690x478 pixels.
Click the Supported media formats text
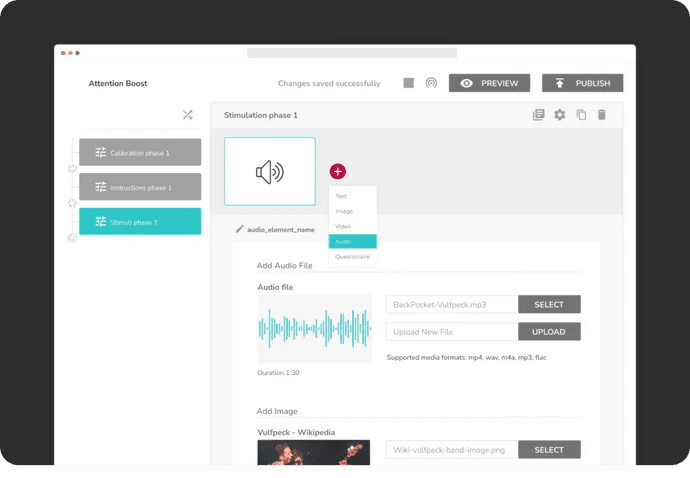pyautogui.click(x=466, y=357)
